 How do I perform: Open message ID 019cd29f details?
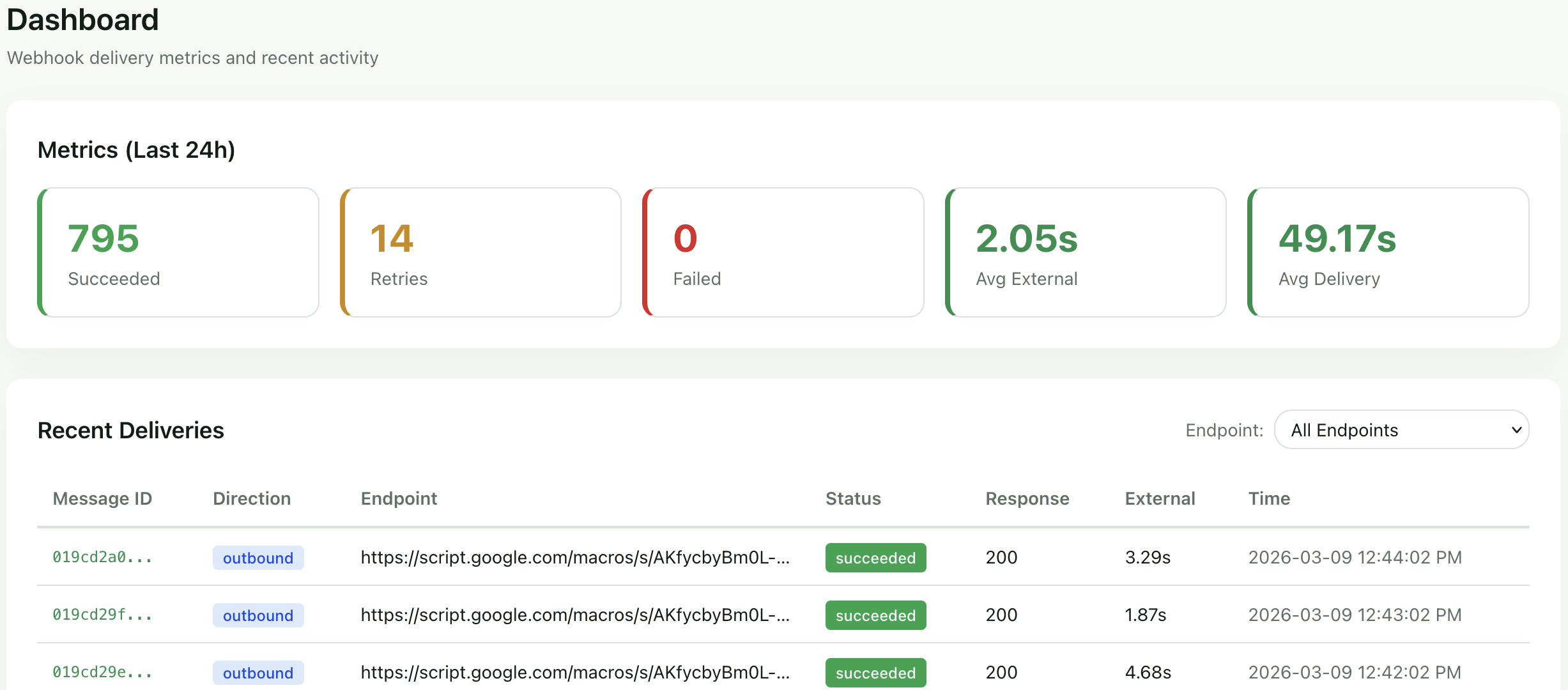[102, 615]
